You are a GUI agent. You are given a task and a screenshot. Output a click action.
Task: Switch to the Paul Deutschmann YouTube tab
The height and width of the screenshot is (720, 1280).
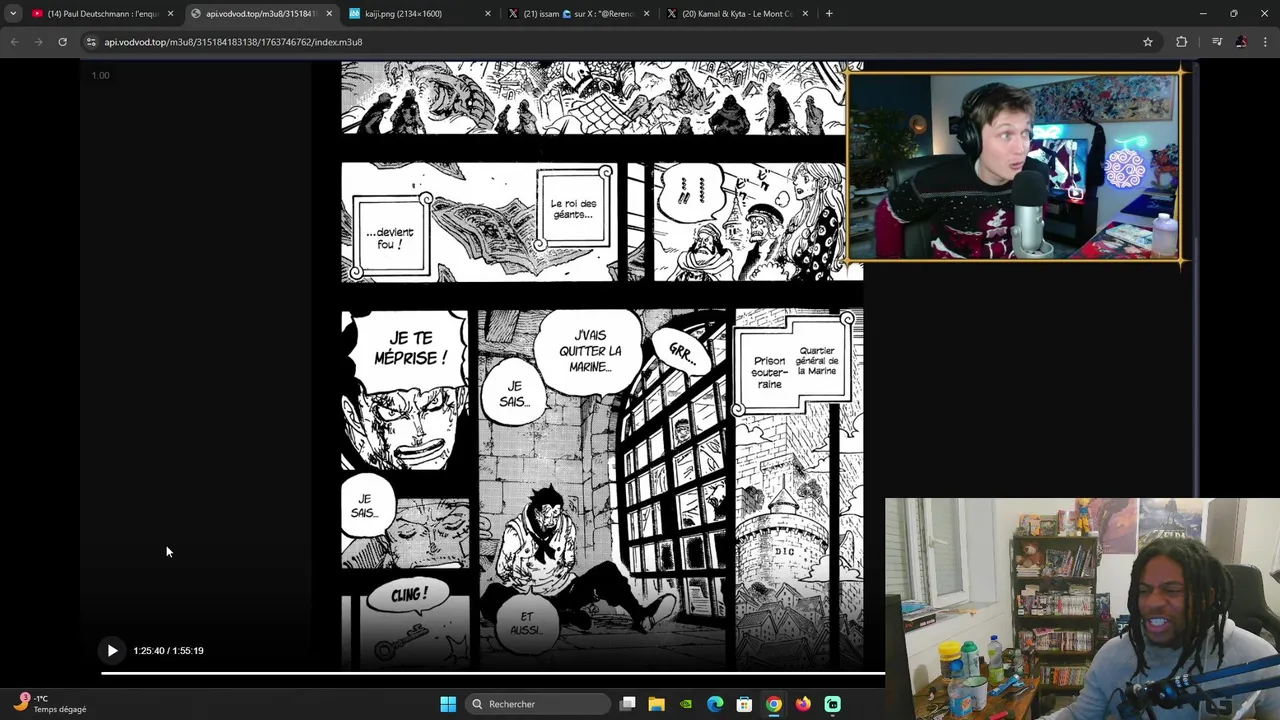103,14
